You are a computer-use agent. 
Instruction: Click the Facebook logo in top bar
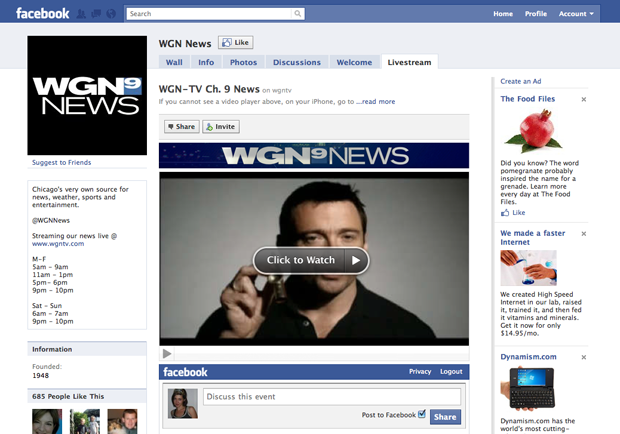tap(42, 13)
